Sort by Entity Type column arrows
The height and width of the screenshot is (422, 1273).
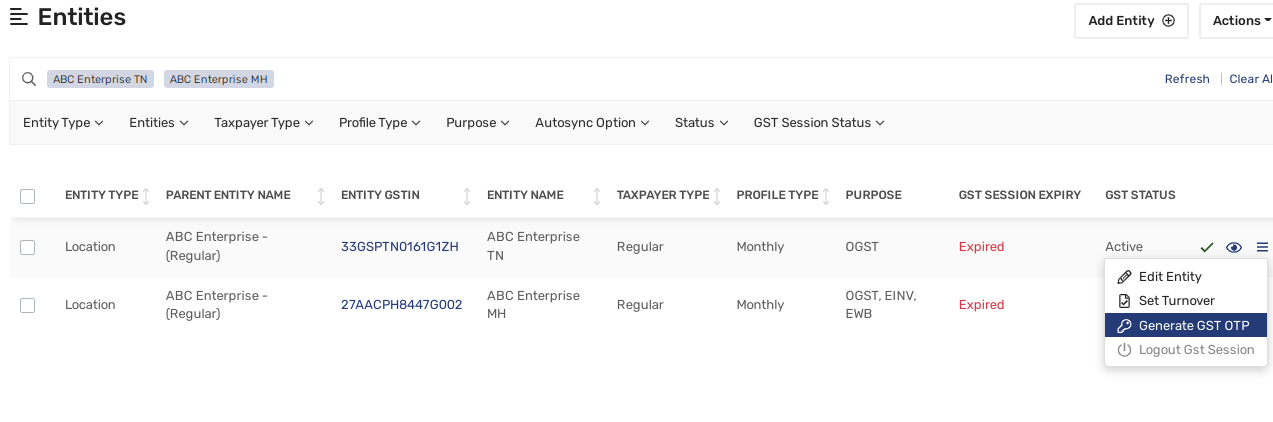click(146, 196)
